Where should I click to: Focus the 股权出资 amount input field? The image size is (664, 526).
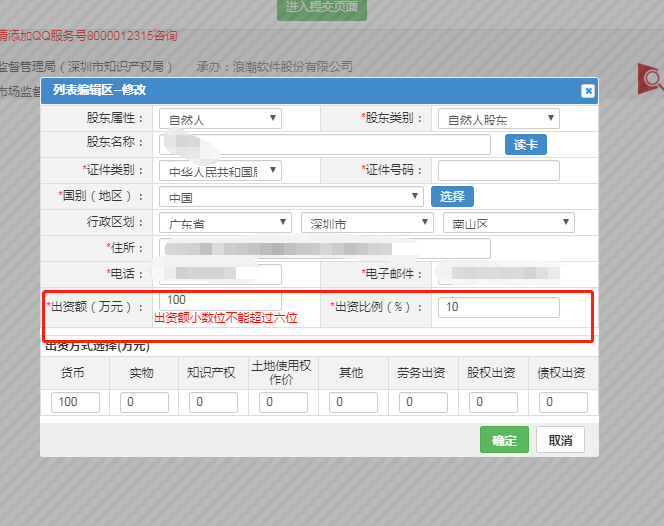pyautogui.click(x=493, y=402)
